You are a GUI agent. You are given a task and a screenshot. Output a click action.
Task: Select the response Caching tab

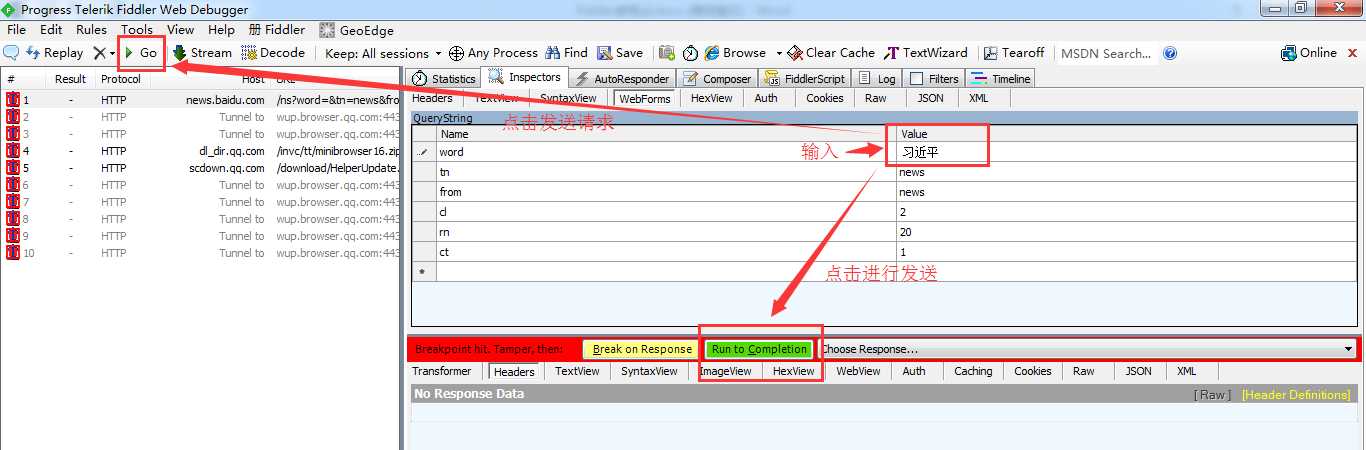972,371
